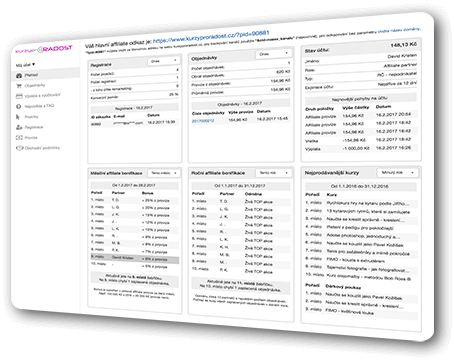The image size is (454, 360).
Task: Click the Prokliky cursor icon in sidebar
Action: 18,117
